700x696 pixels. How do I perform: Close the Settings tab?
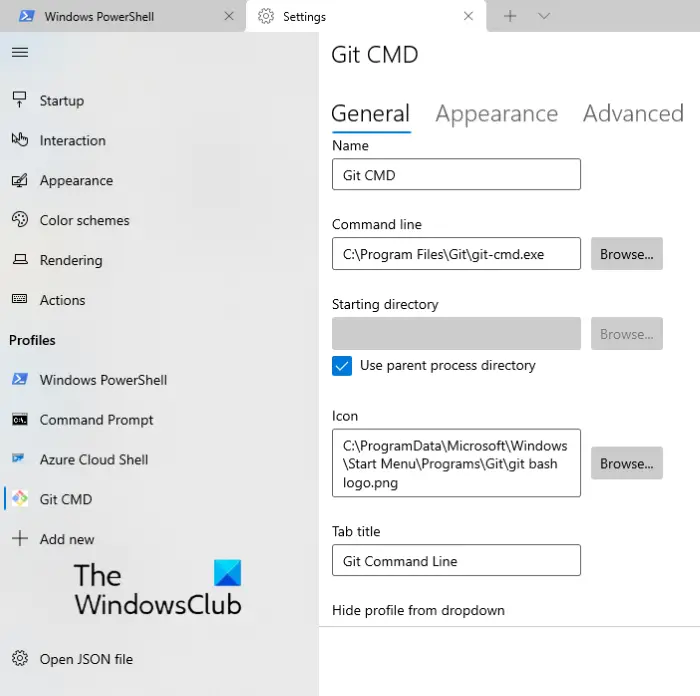pos(468,17)
